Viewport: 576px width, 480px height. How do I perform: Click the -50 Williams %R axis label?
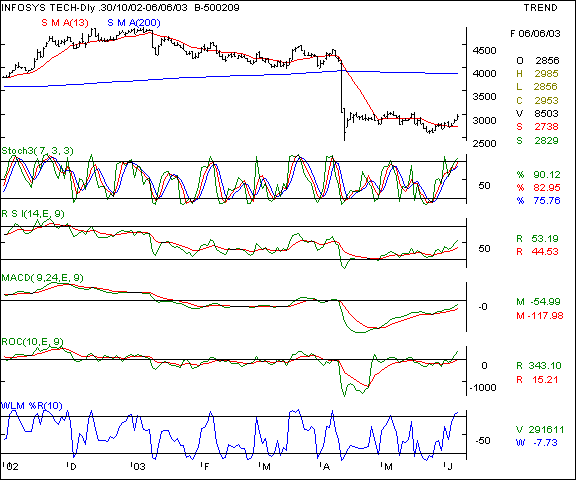[x=483, y=440]
